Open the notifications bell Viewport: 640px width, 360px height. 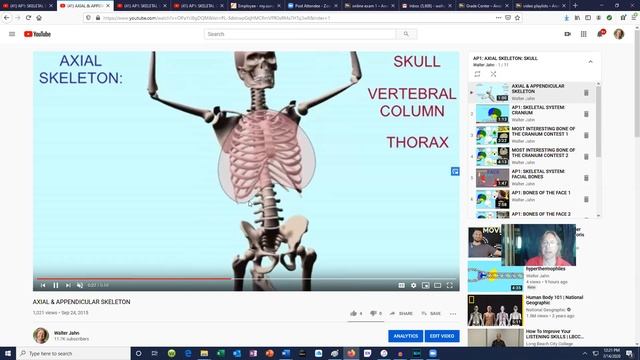[x=600, y=34]
